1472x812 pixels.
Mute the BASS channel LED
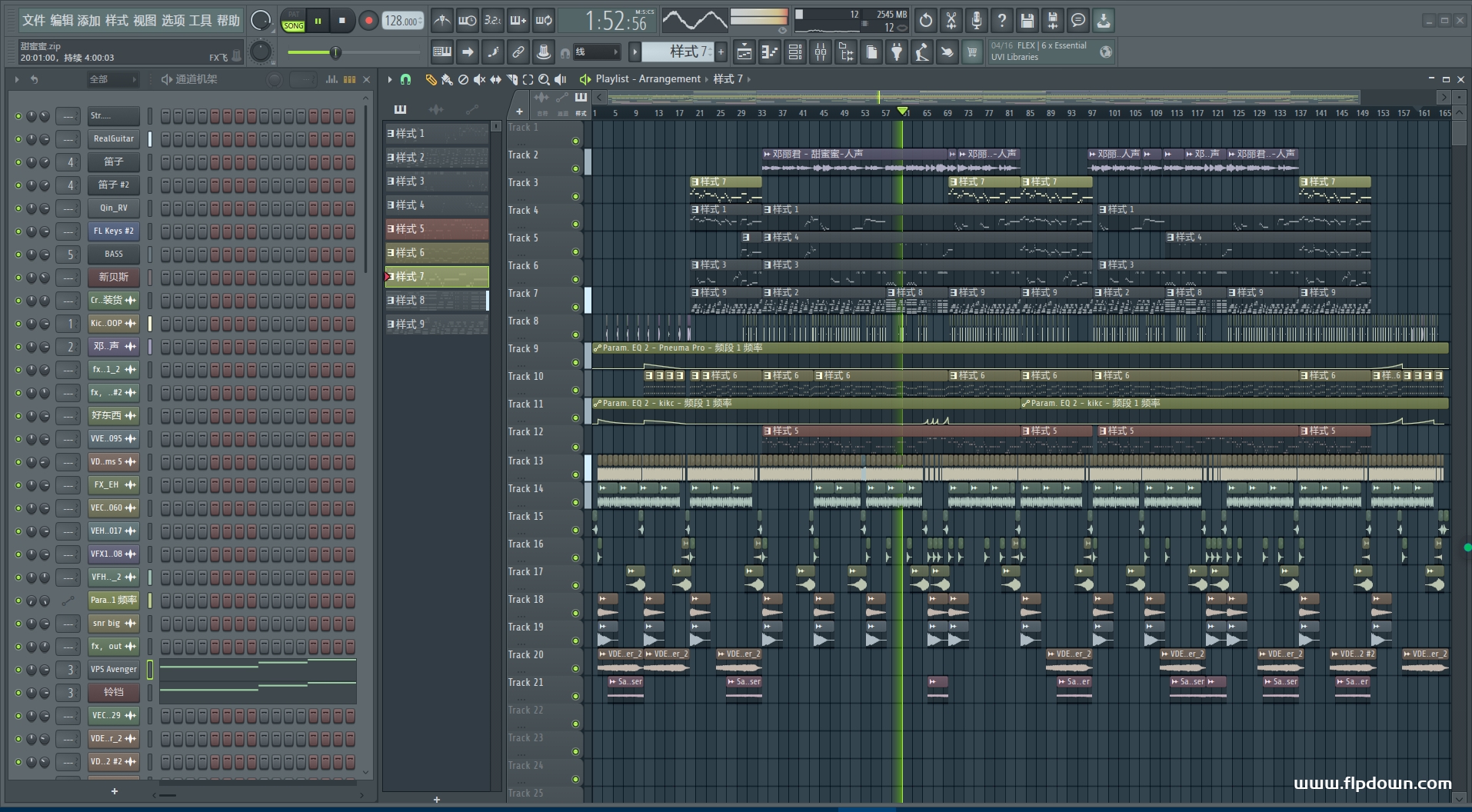point(18,255)
